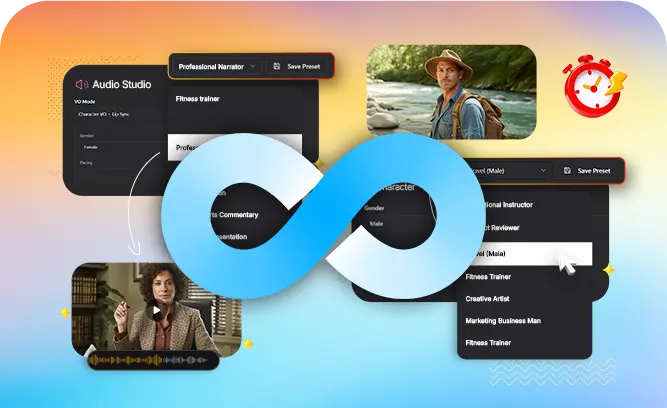
Task: Select the Instructor preset in the dropdown list
Action: tap(508, 205)
